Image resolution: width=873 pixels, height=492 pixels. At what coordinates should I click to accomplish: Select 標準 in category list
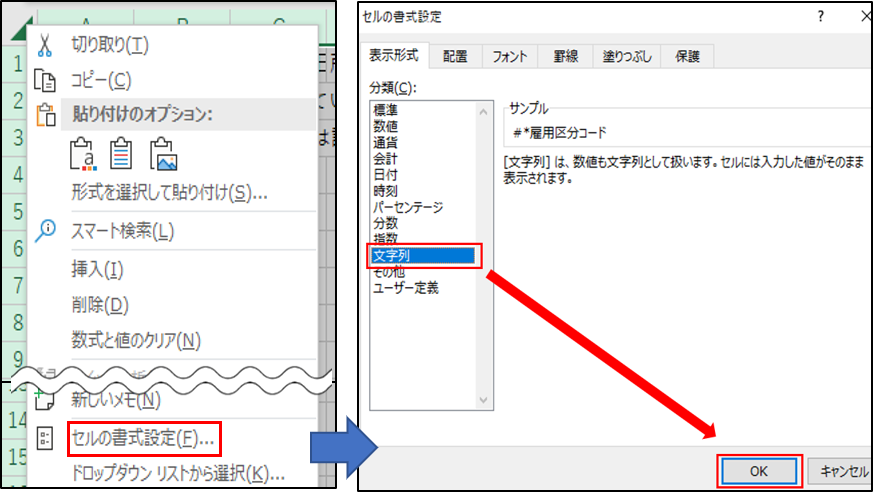click(x=386, y=110)
